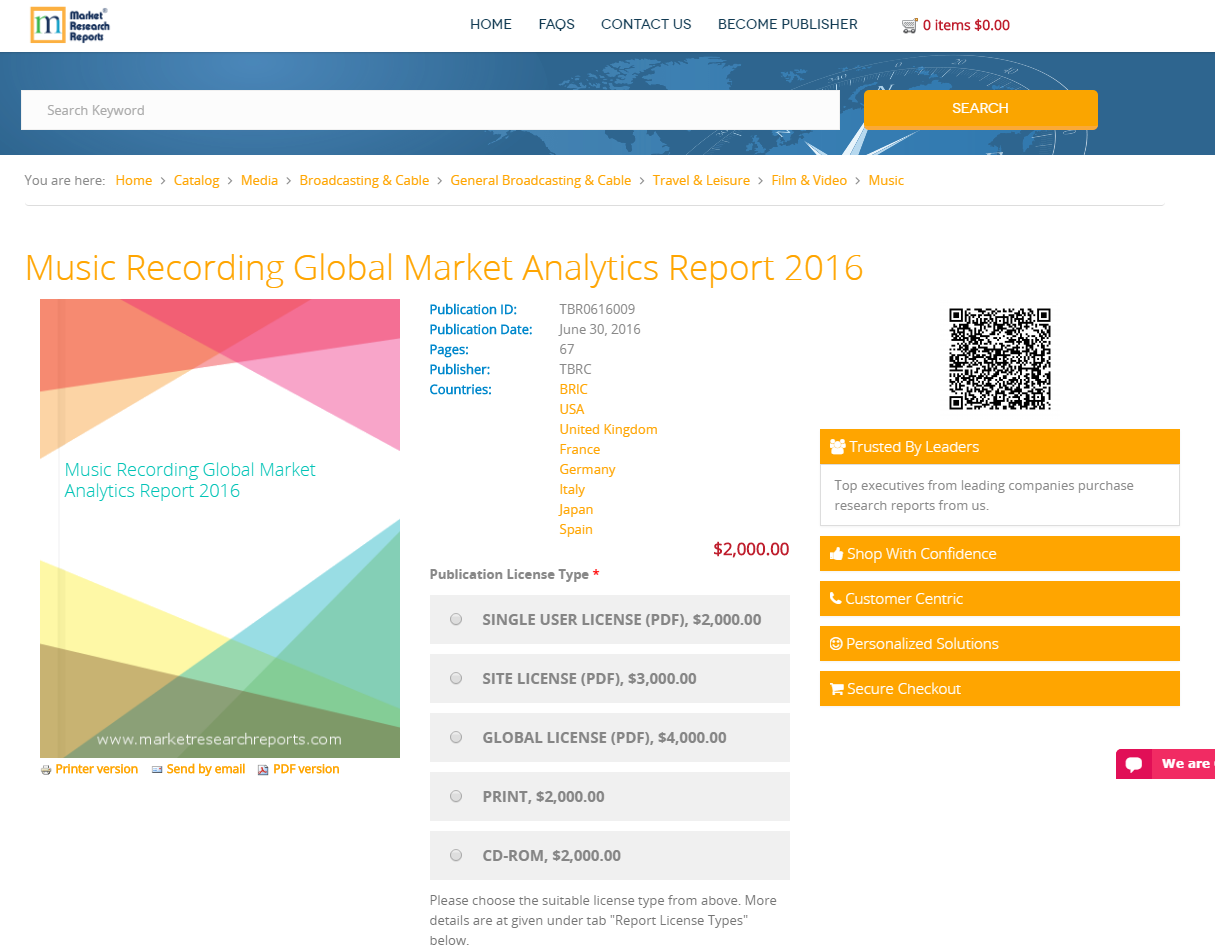Open the Media breadcrumb link
Image resolution: width=1215 pixels, height=948 pixels.
[260, 181]
